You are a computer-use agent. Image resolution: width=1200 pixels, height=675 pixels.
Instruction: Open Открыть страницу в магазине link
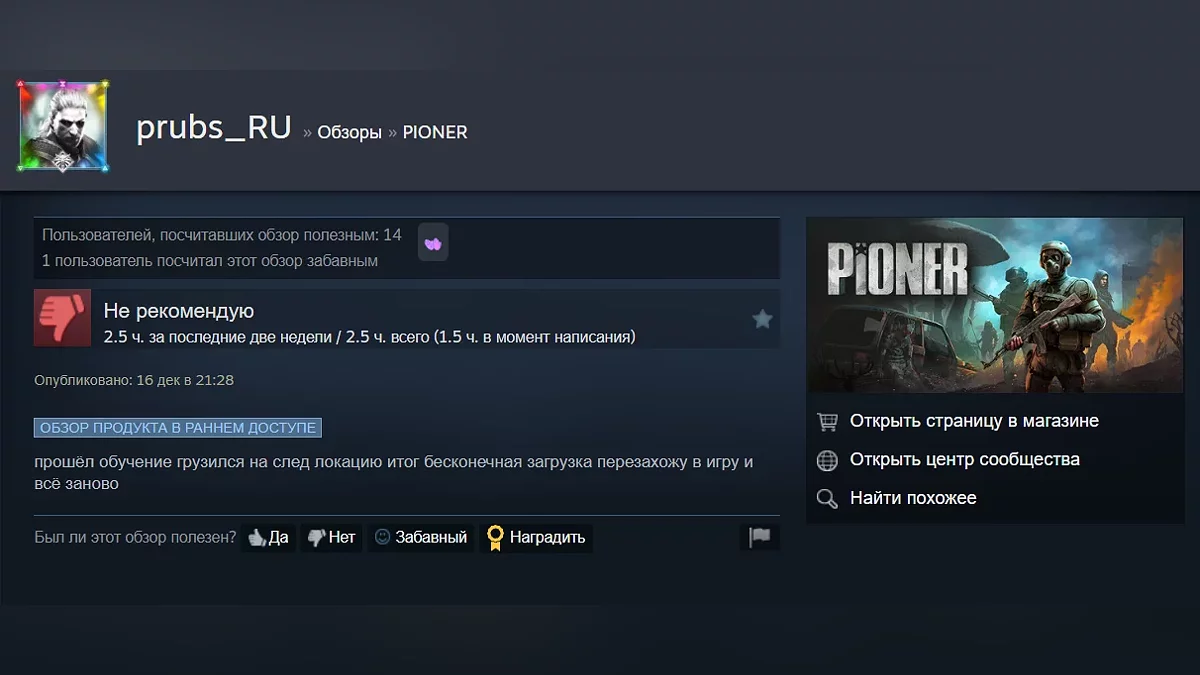point(974,421)
